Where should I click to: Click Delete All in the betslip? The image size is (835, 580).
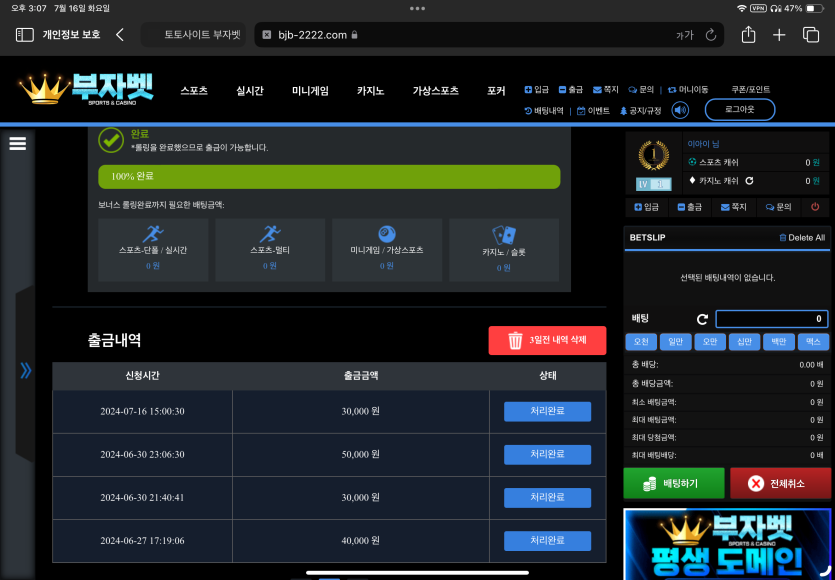[x=802, y=237]
